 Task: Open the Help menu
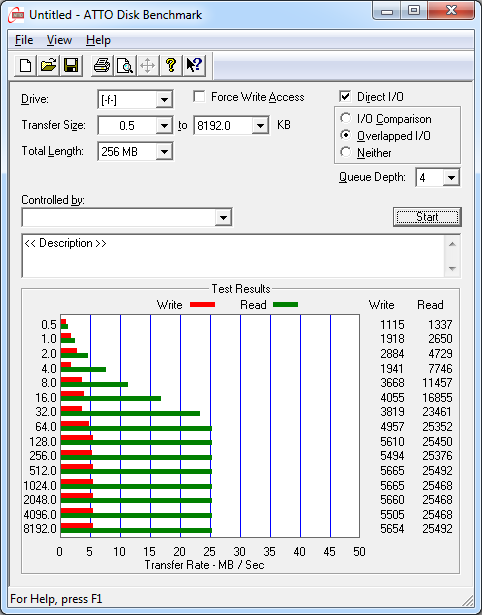[98, 40]
